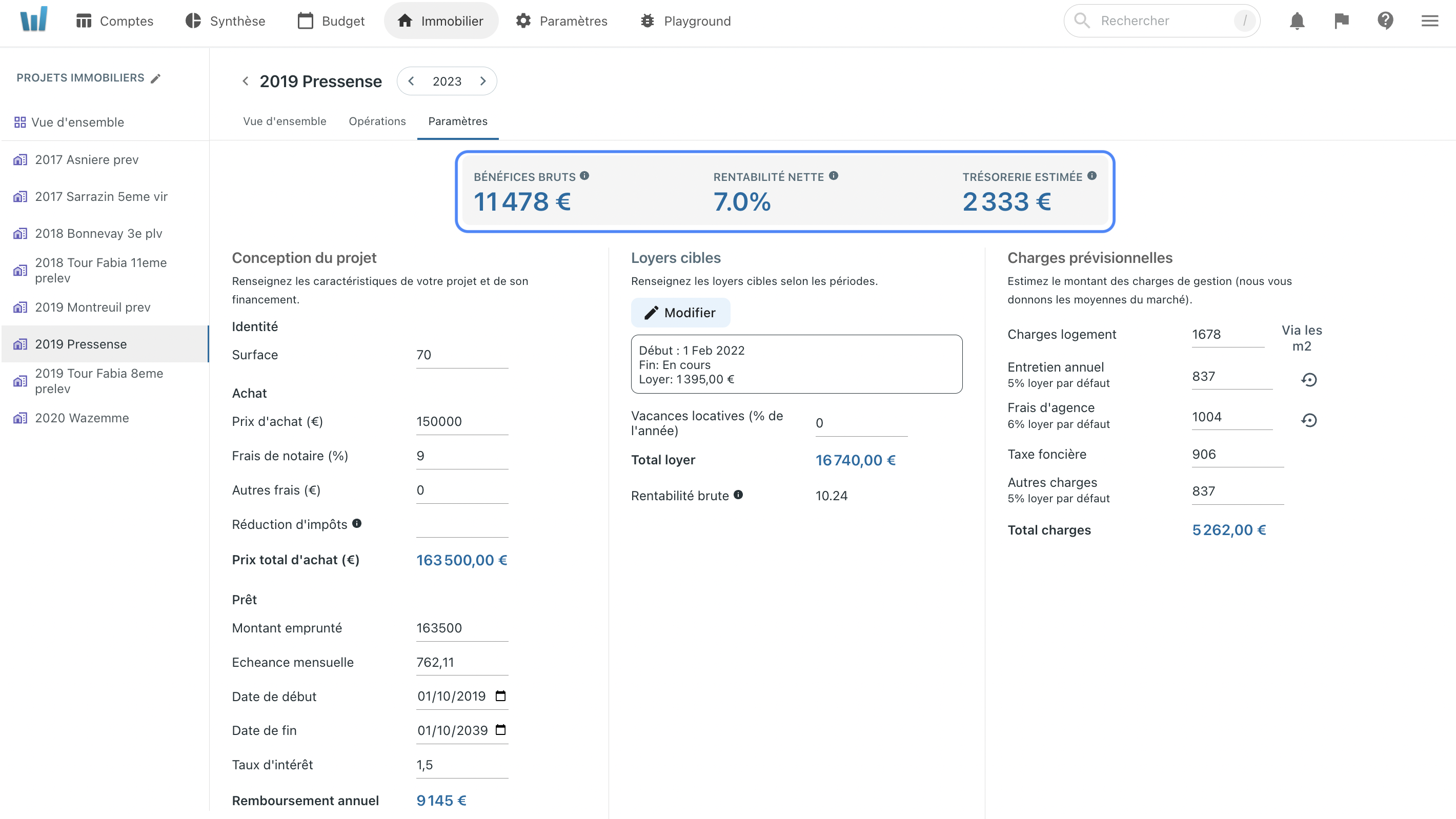Click the Synthèse navigation icon
The height and width of the screenshot is (819, 1456).
pyautogui.click(x=192, y=20)
